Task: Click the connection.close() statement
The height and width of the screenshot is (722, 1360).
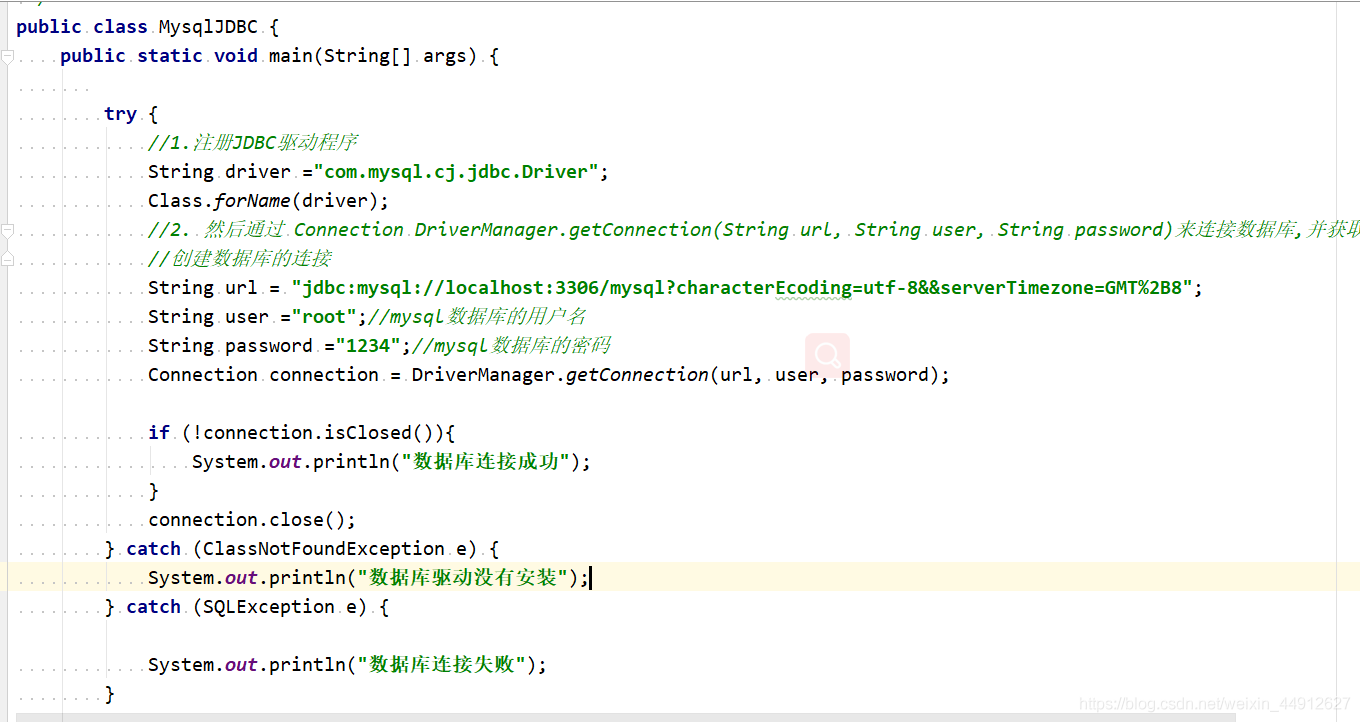Action: click(252, 520)
